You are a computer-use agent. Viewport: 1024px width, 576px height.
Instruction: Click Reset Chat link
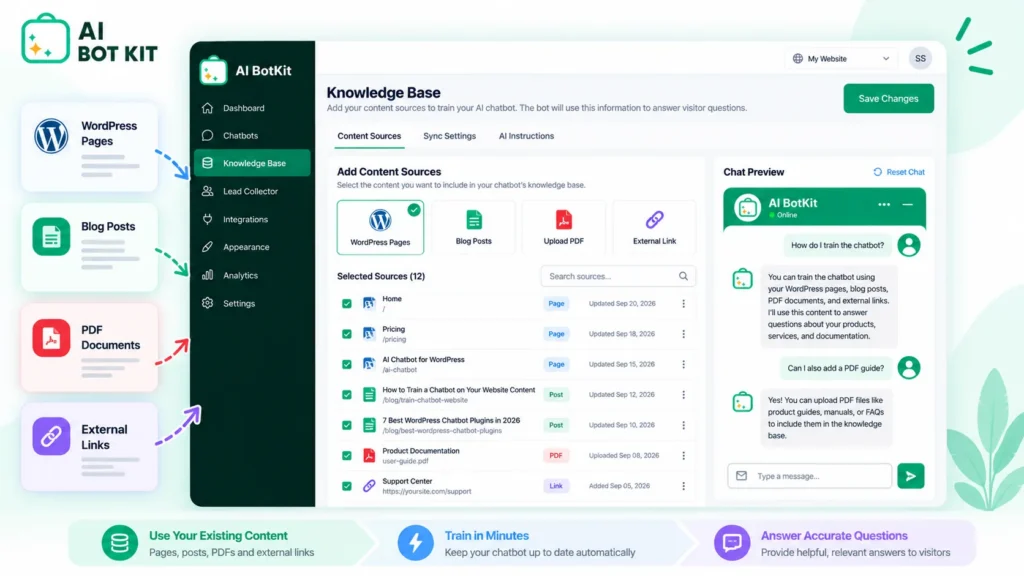tap(899, 172)
